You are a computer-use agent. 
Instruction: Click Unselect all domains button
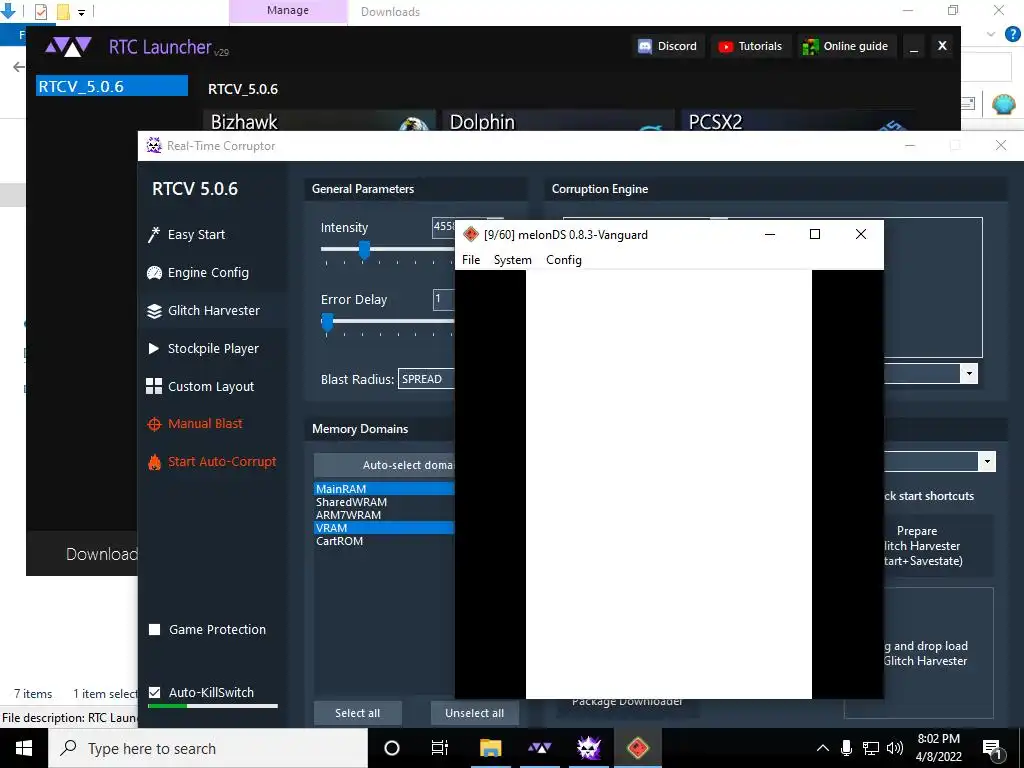coord(475,713)
